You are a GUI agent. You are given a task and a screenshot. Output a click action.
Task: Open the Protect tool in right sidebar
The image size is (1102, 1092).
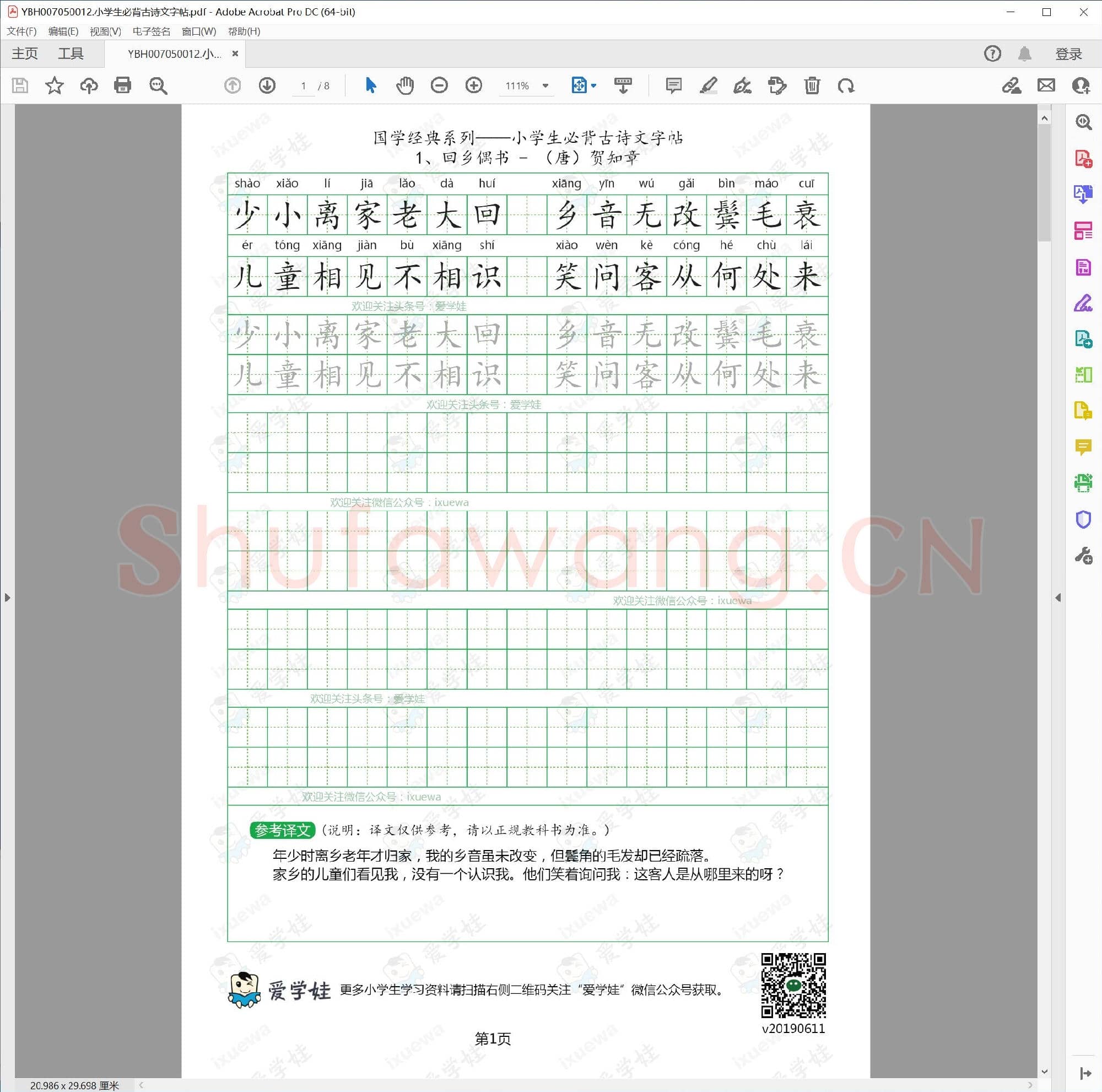click(1083, 519)
